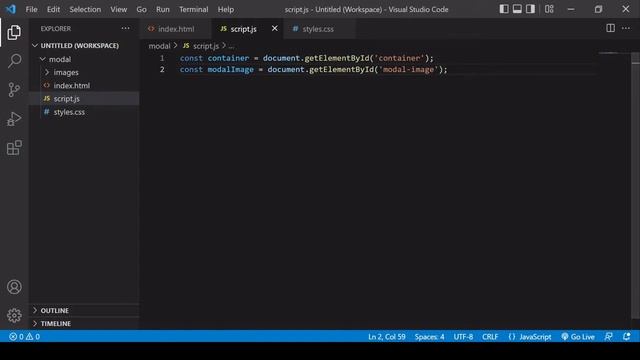
Task: Open the Manage gear icon
Action: point(14,316)
